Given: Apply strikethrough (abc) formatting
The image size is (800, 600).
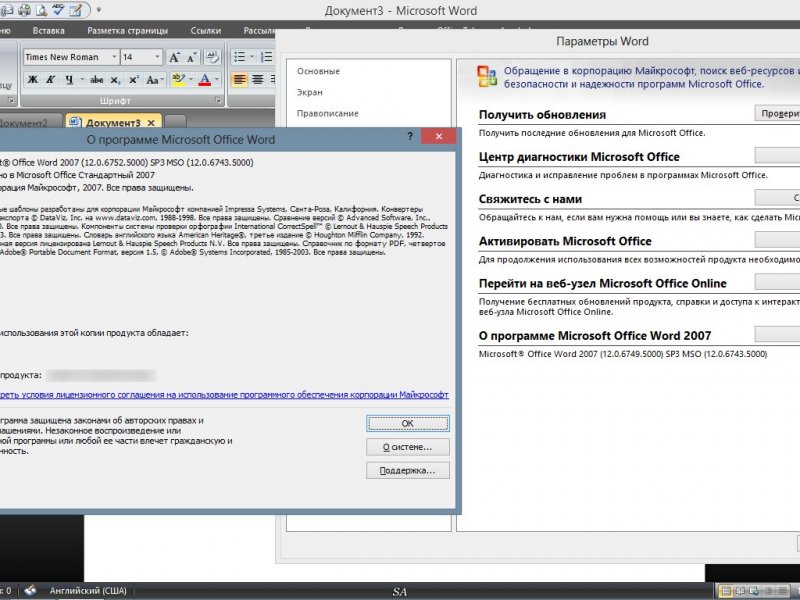Looking at the screenshot, I should coord(96,80).
